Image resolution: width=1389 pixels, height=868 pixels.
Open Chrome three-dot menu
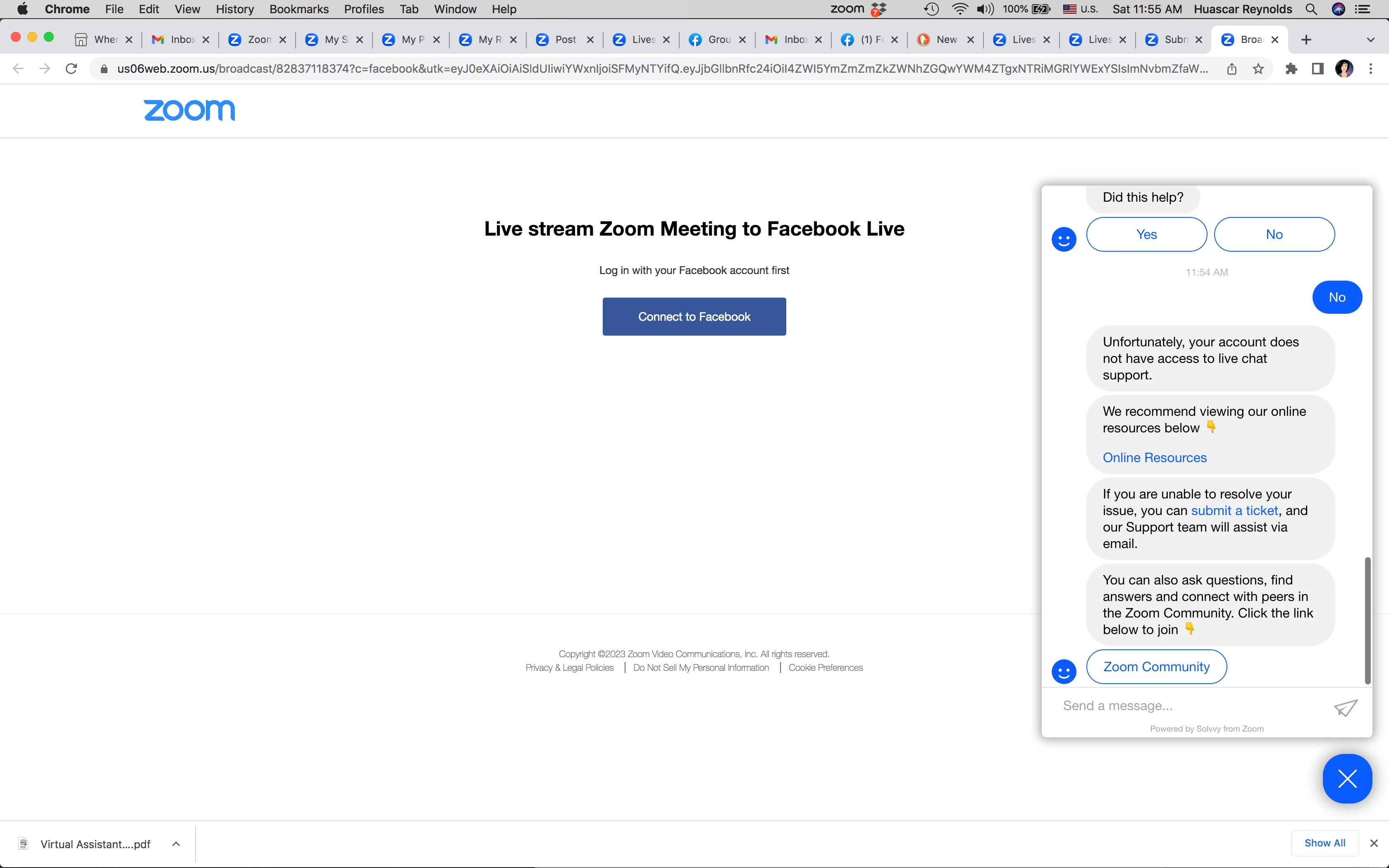tap(1371, 69)
